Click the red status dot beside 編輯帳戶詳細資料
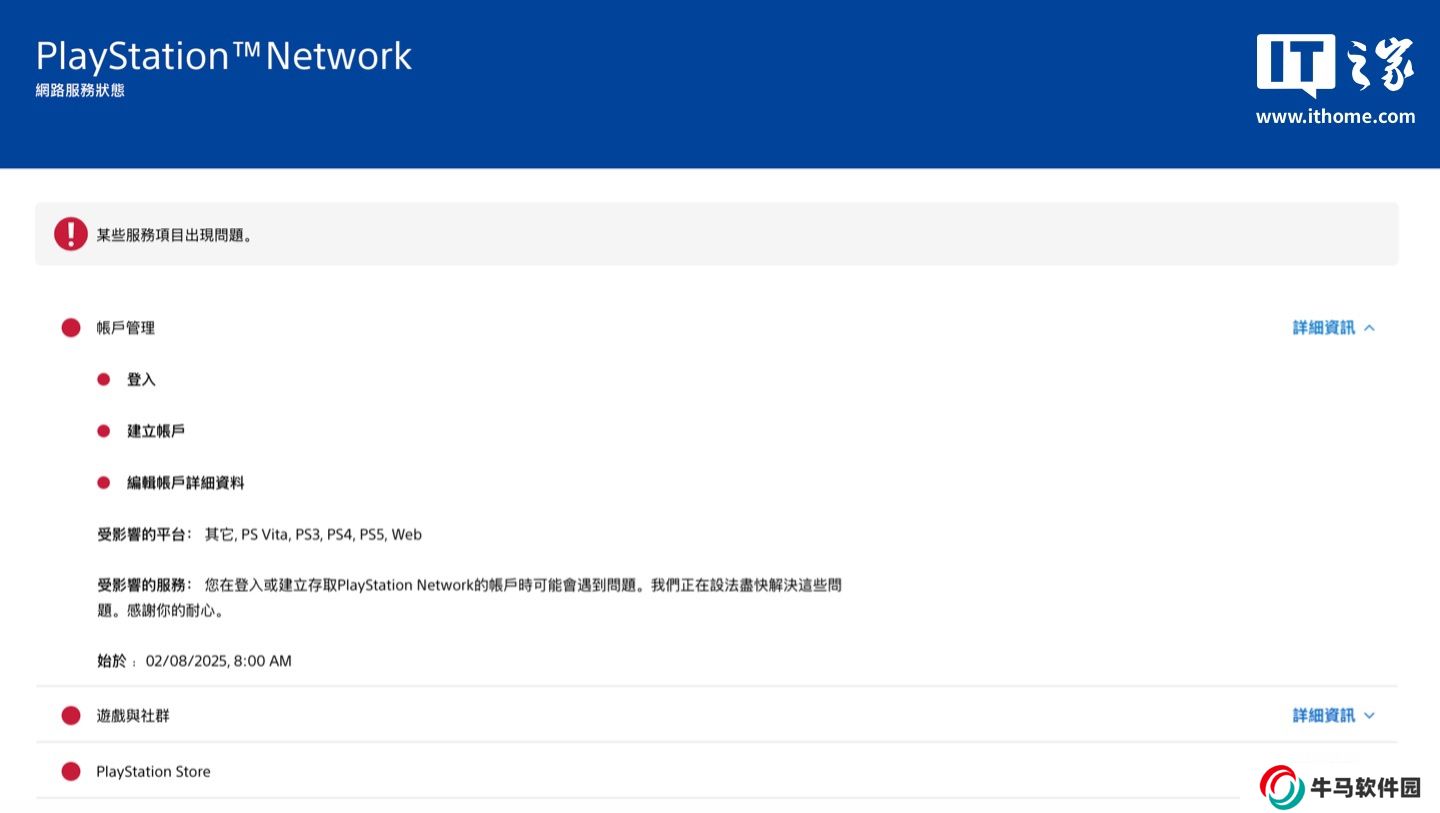This screenshot has height=813, width=1440. point(104,483)
